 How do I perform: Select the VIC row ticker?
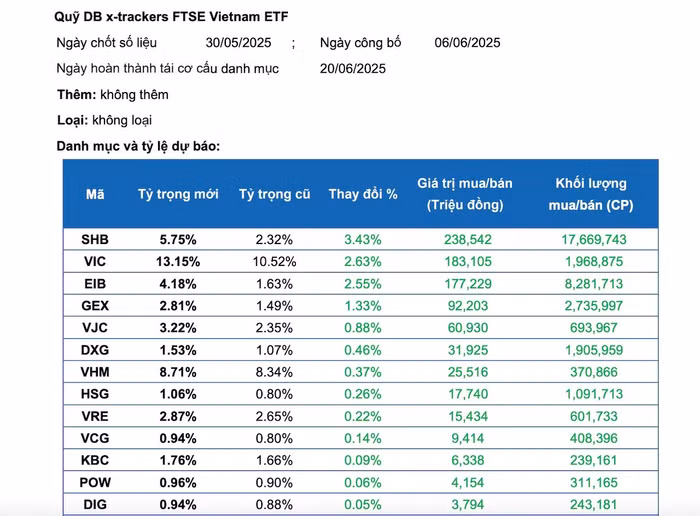[95, 261]
